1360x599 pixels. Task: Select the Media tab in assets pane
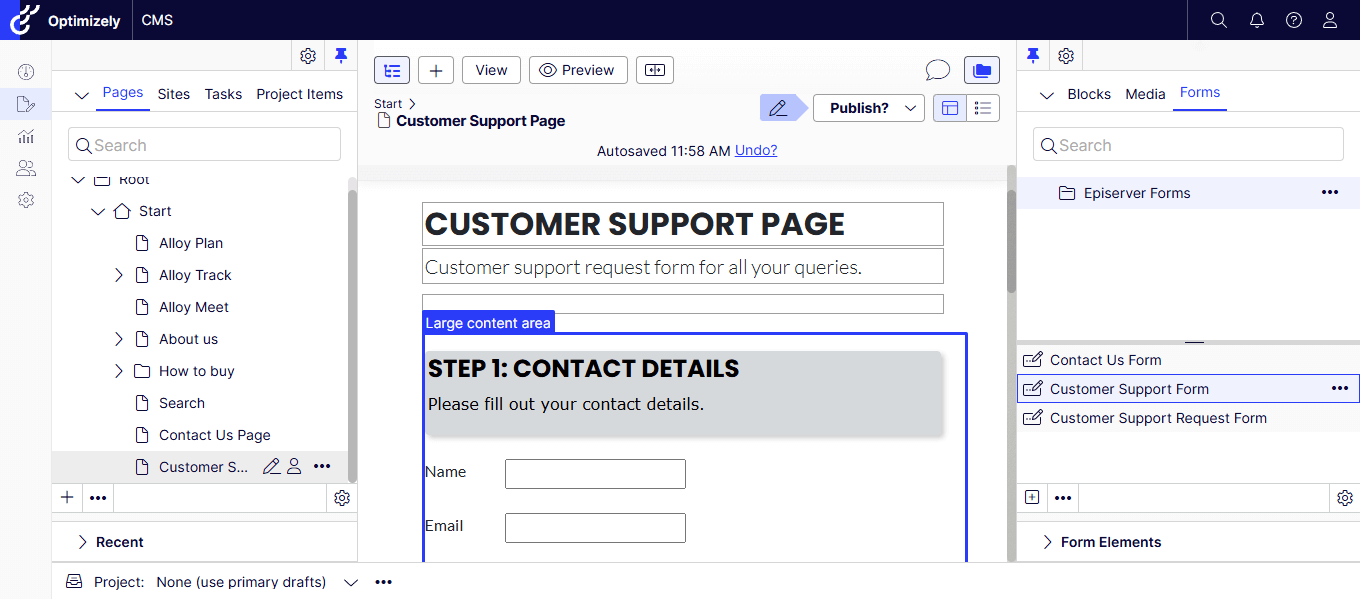(1145, 94)
